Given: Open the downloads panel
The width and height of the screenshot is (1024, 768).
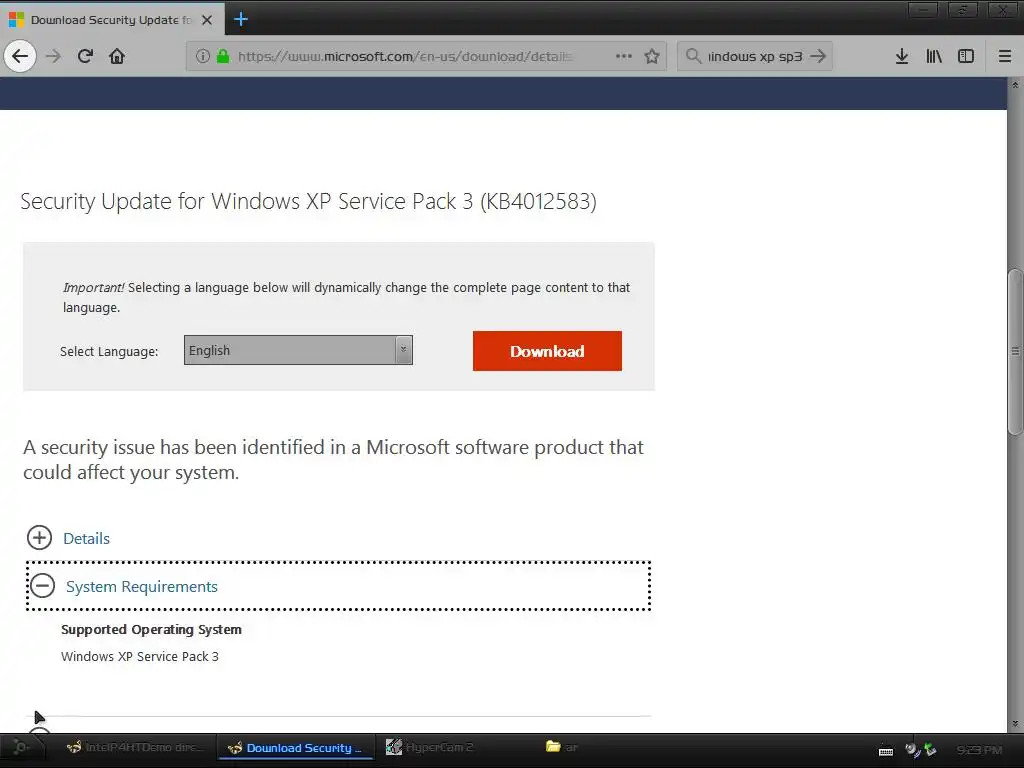Looking at the screenshot, I should point(902,56).
